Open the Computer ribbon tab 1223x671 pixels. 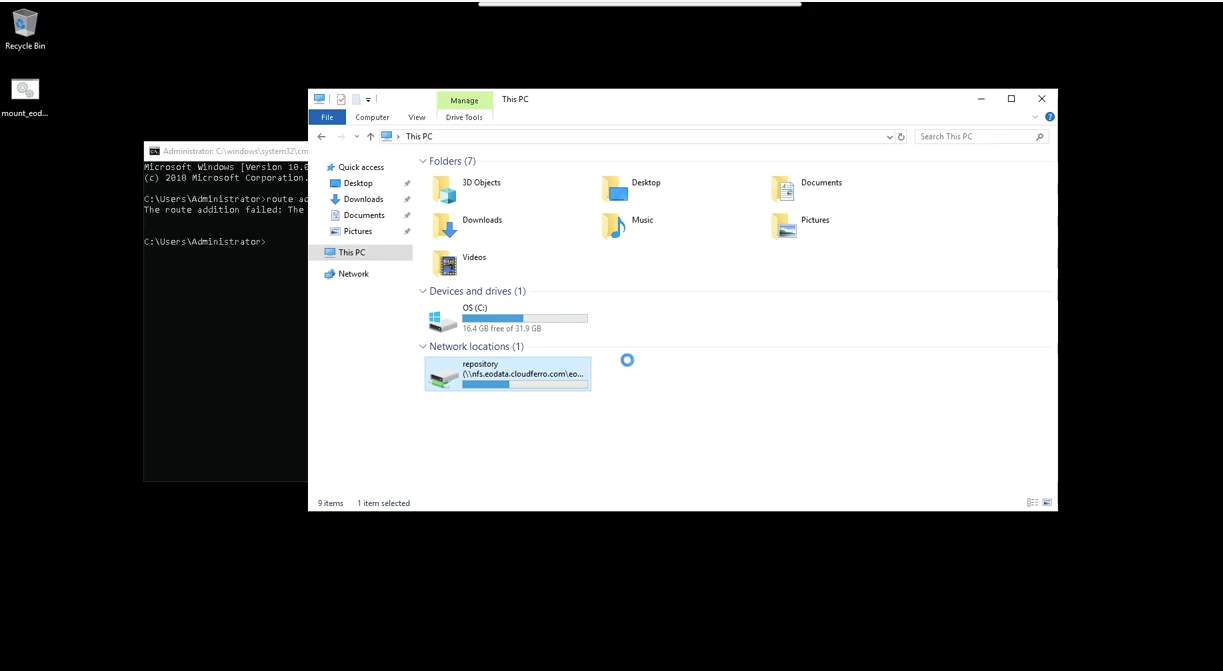(372, 117)
